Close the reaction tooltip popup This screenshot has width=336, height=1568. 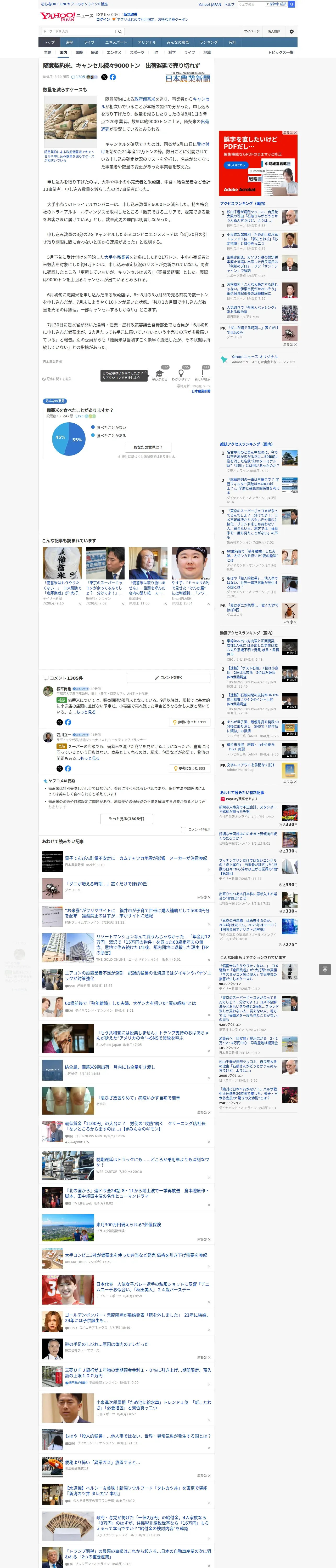(146, 372)
